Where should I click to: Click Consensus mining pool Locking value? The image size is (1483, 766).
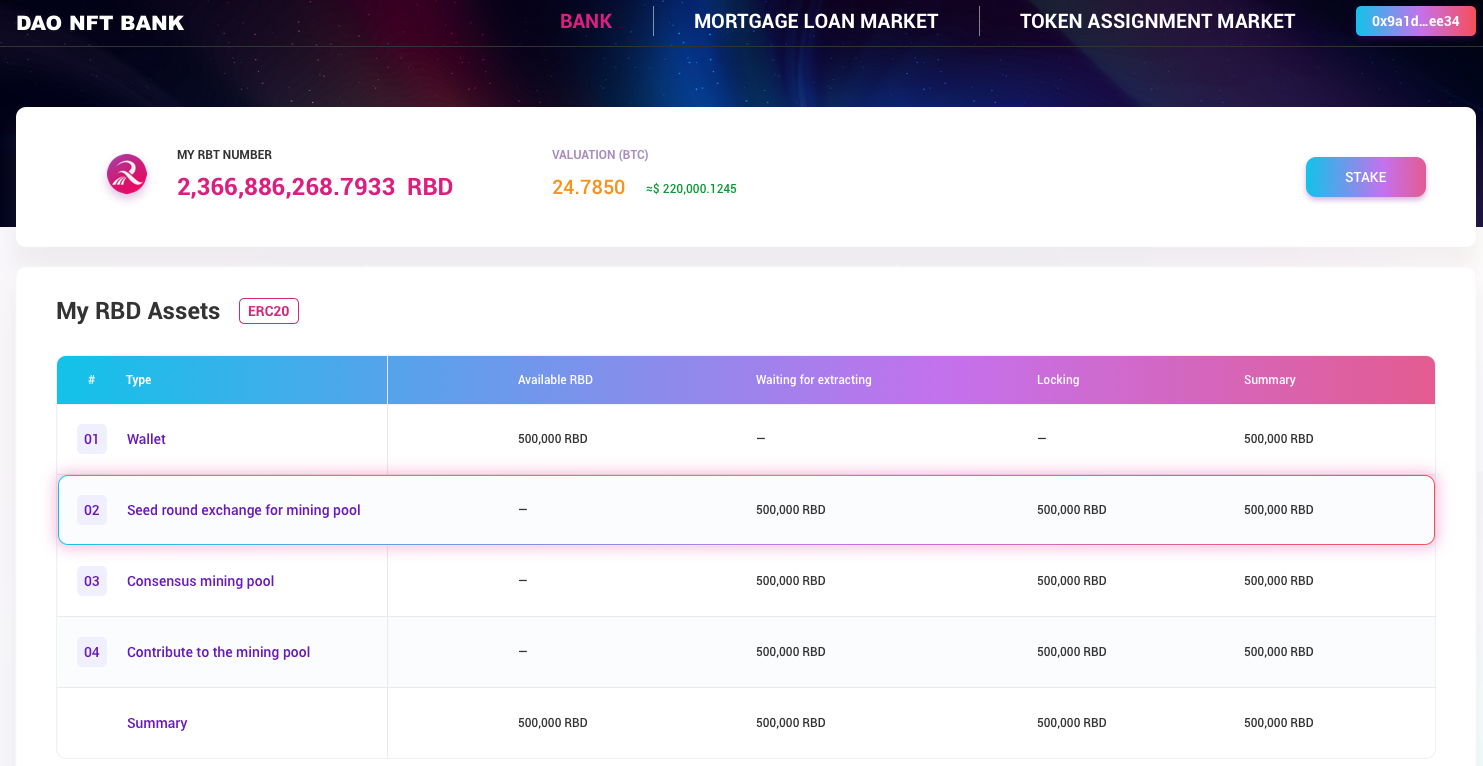1072,581
